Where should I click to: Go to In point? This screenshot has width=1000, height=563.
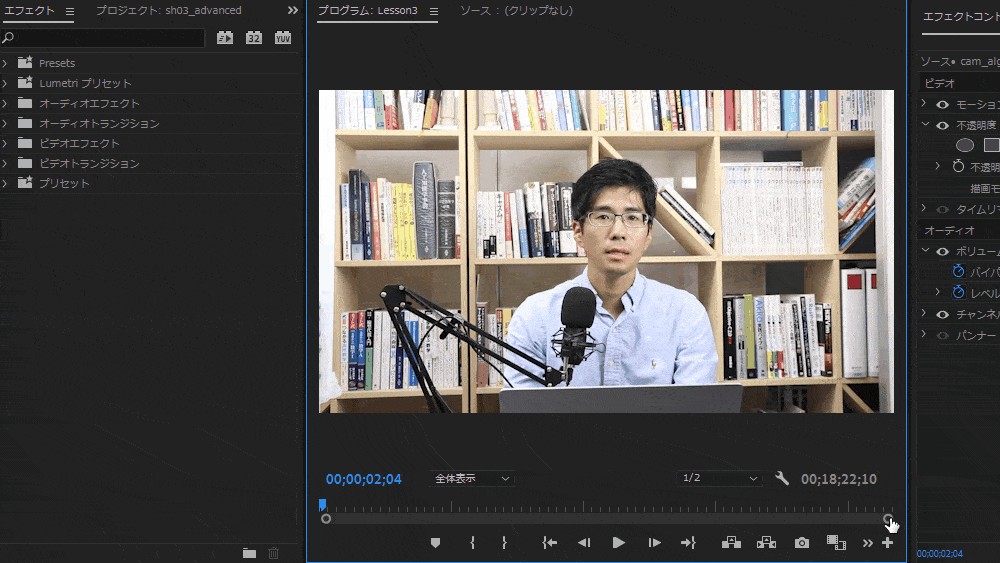(x=550, y=543)
